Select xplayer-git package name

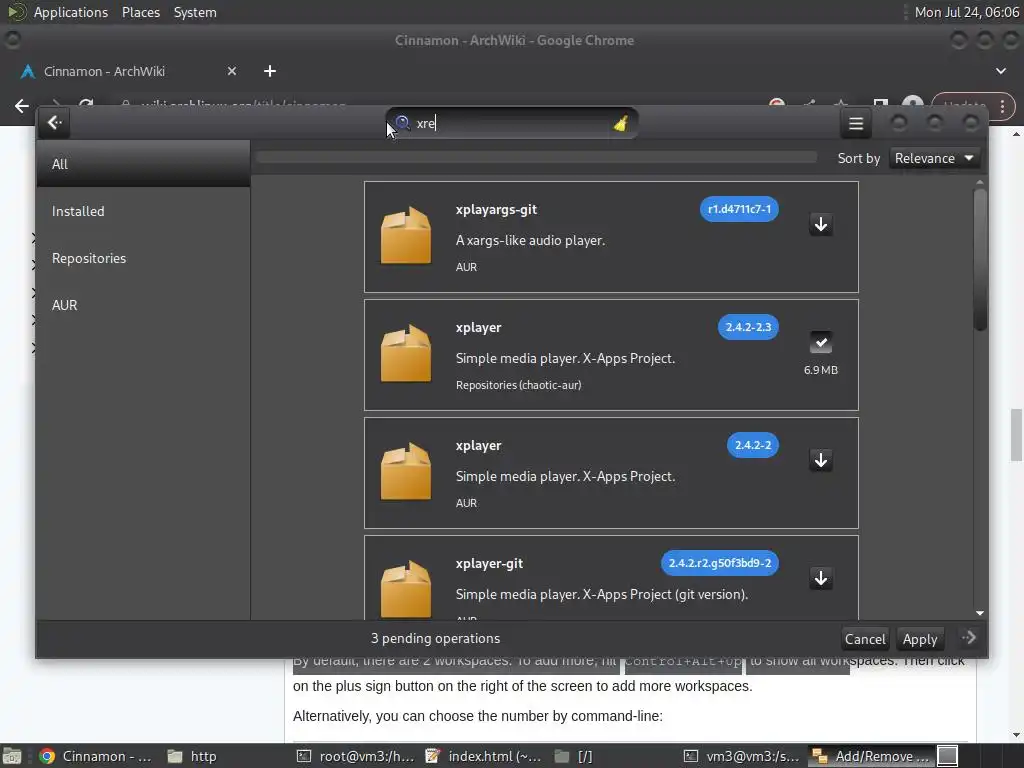(x=489, y=563)
